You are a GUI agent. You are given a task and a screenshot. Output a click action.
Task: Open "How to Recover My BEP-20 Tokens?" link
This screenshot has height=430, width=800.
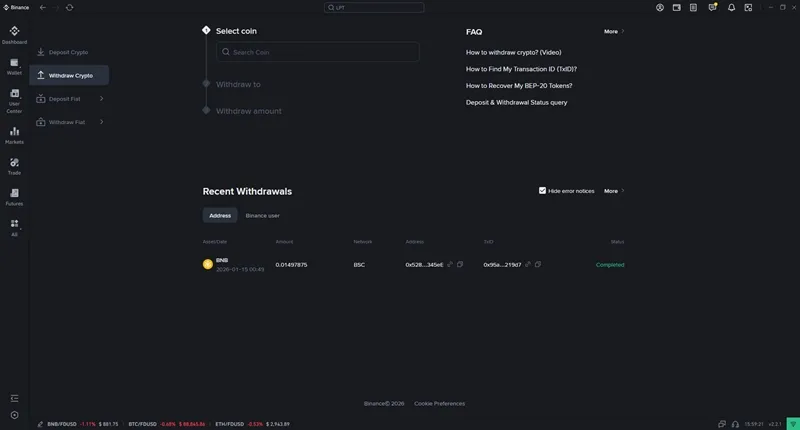(x=519, y=85)
